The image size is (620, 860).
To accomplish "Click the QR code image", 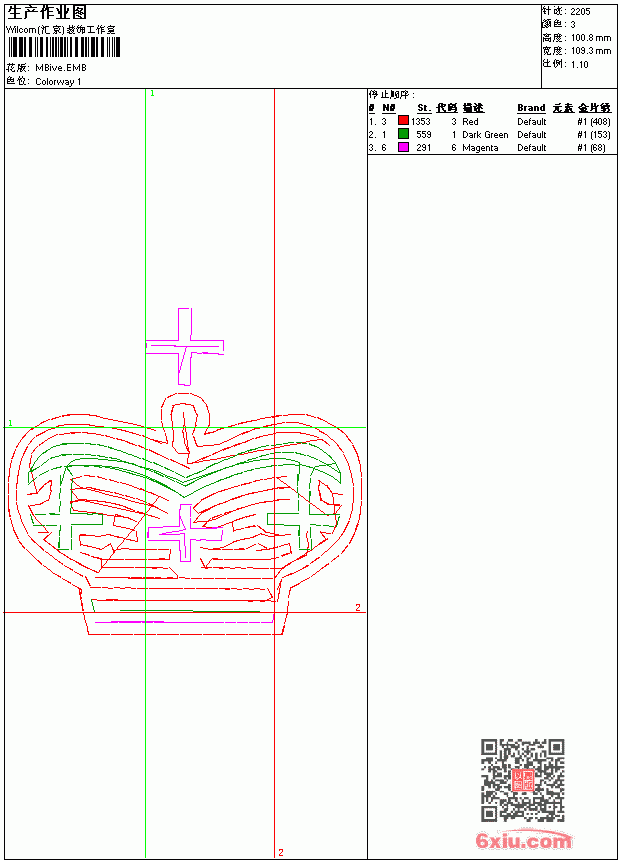I will (x=523, y=780).
